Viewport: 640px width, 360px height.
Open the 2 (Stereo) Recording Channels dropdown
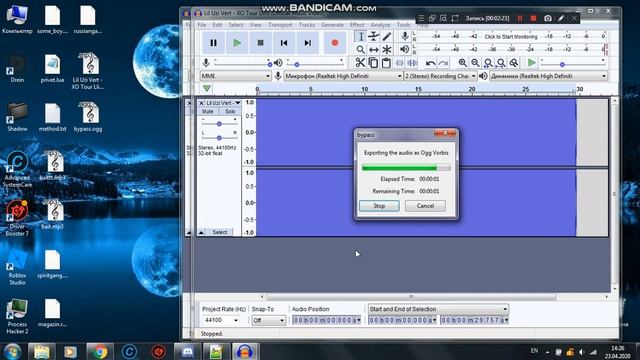coord(440,76)
